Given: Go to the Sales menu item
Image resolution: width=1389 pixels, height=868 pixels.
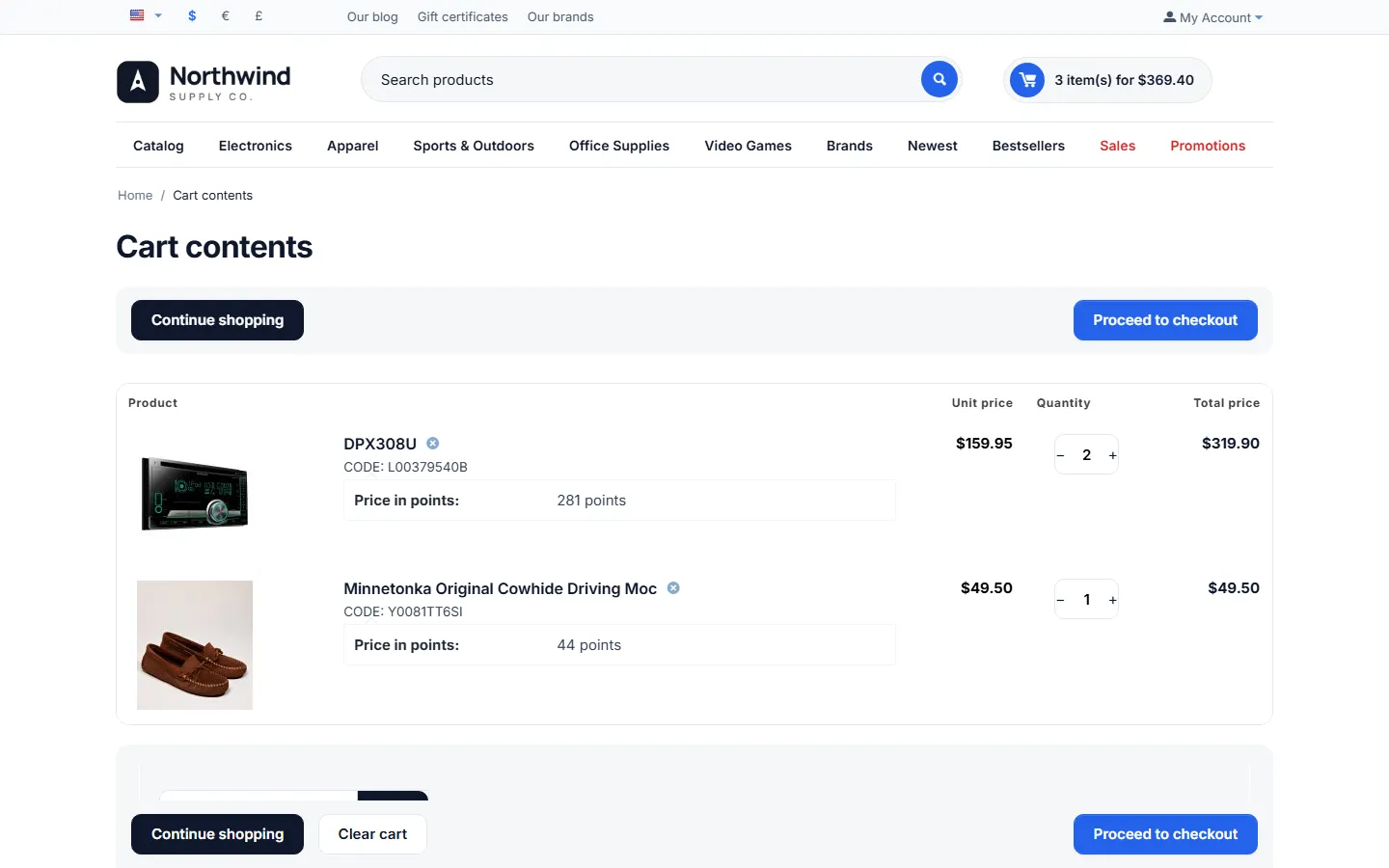Looking at the screenshot, I should (x=1118, y=146).
